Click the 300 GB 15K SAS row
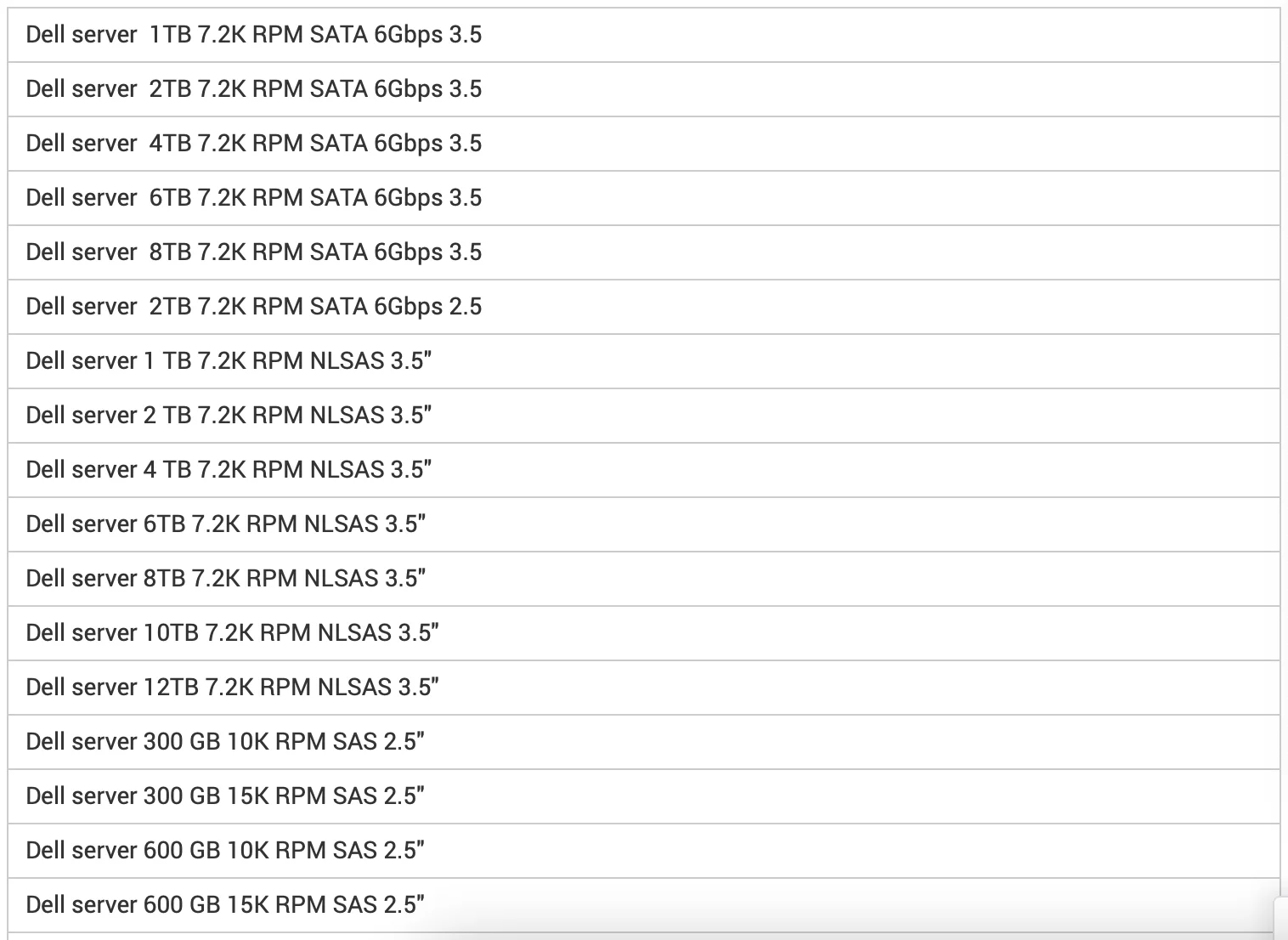Image resolution: width=1288 pixels, height=940 pixels. tap(225, 796)
